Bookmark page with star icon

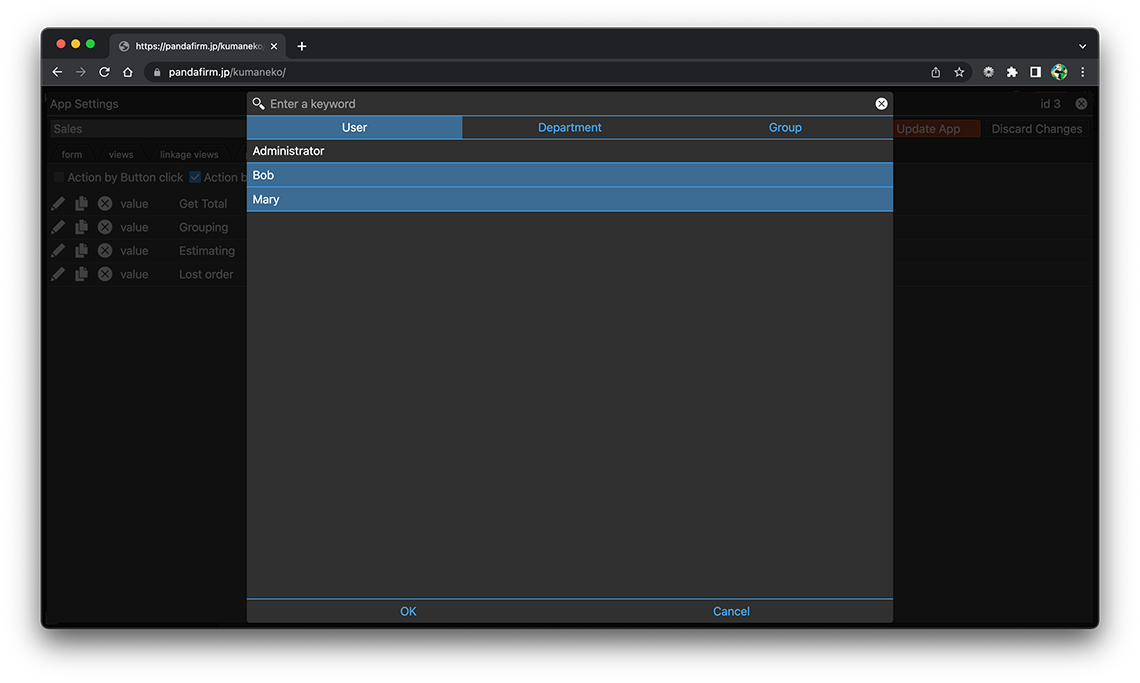959,72
